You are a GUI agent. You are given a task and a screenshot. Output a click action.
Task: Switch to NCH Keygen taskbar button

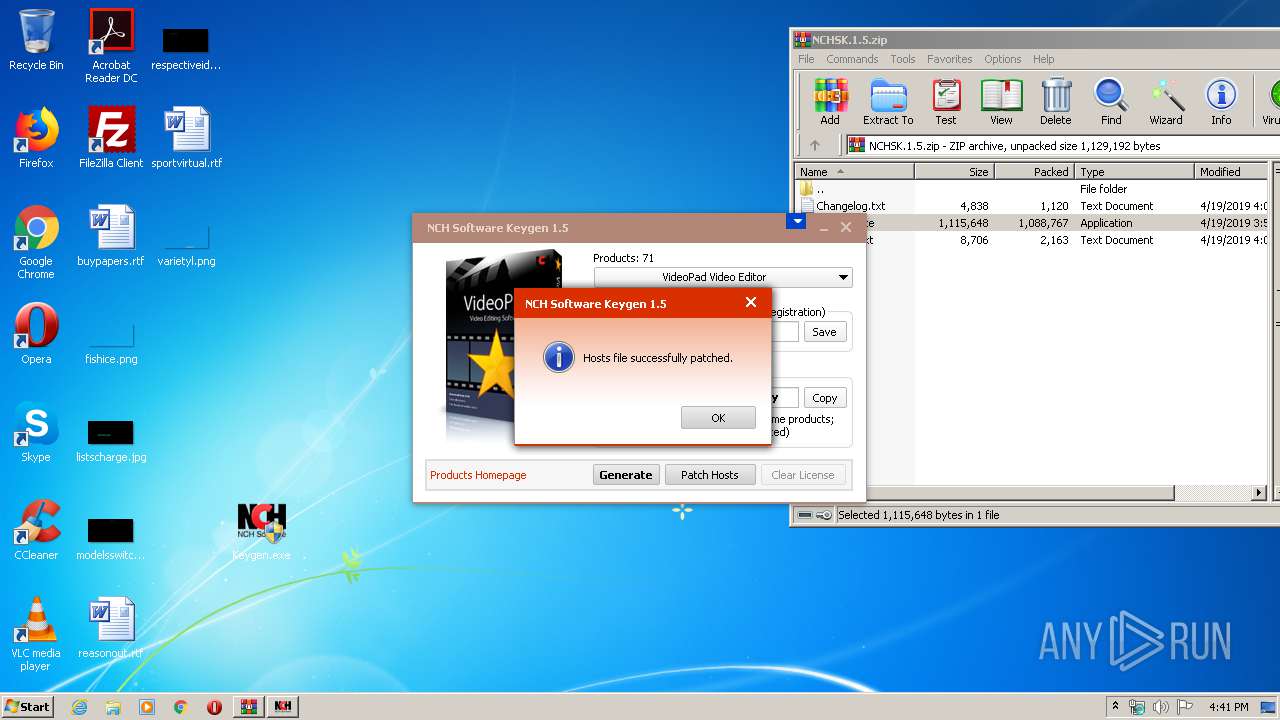click(x=283, y=707)
